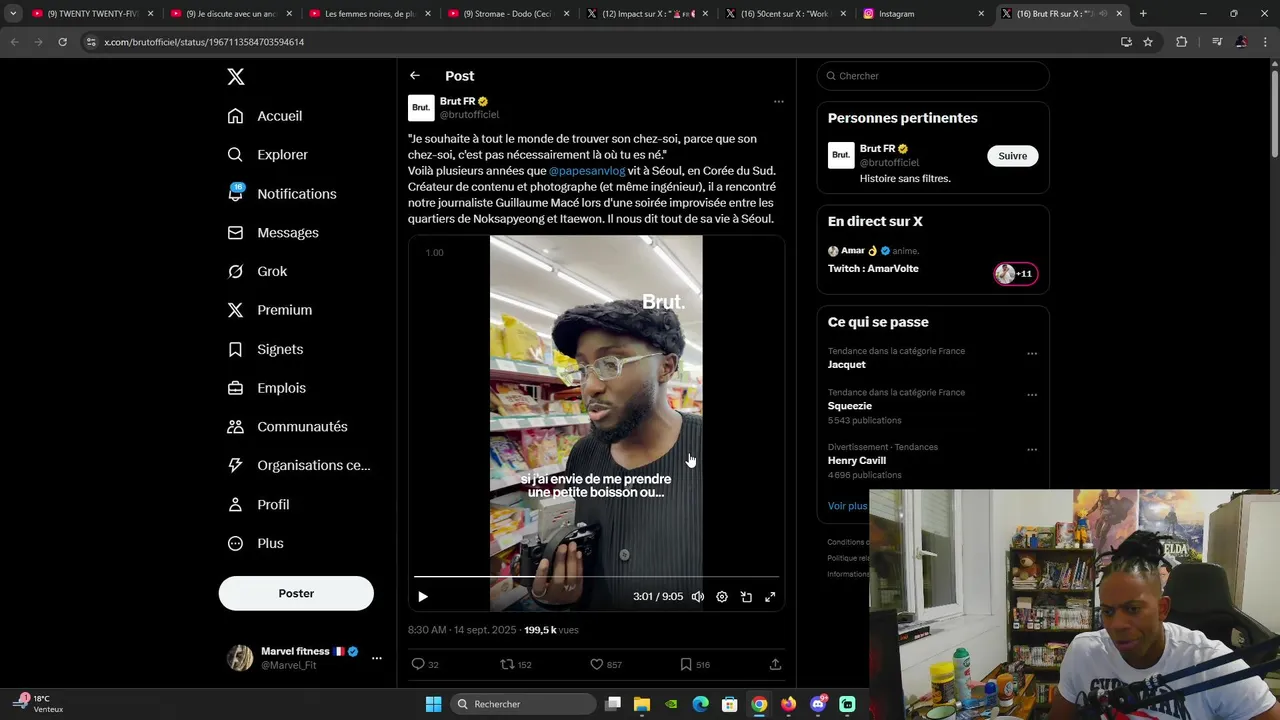Open Chrome from taskbar
Screen dimensions: 1280x720
coord(759,704)
